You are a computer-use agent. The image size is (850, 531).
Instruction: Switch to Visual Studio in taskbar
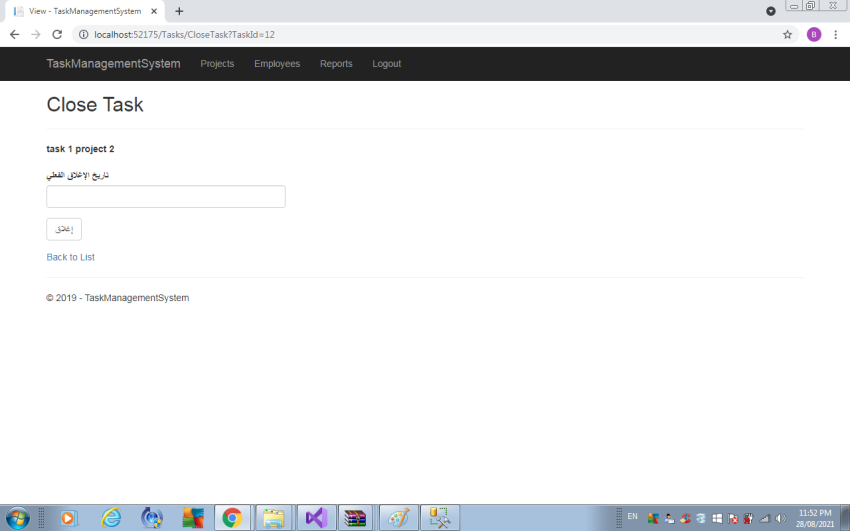[316, 518]
